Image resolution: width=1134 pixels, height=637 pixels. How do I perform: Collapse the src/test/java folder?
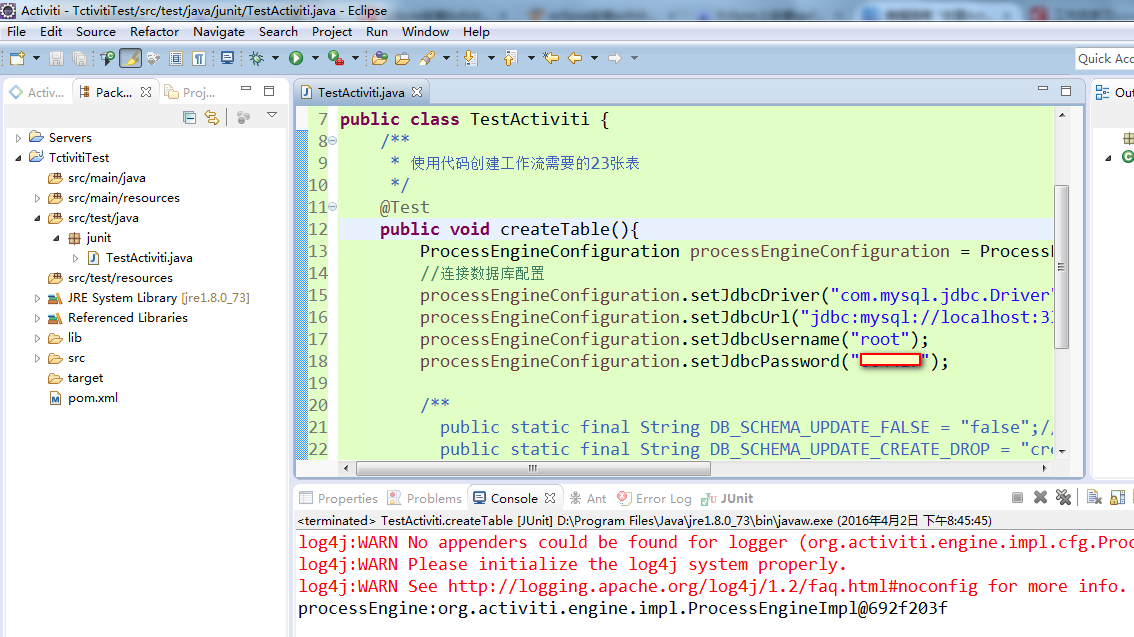pyautogui.click(x=38, y=218)
